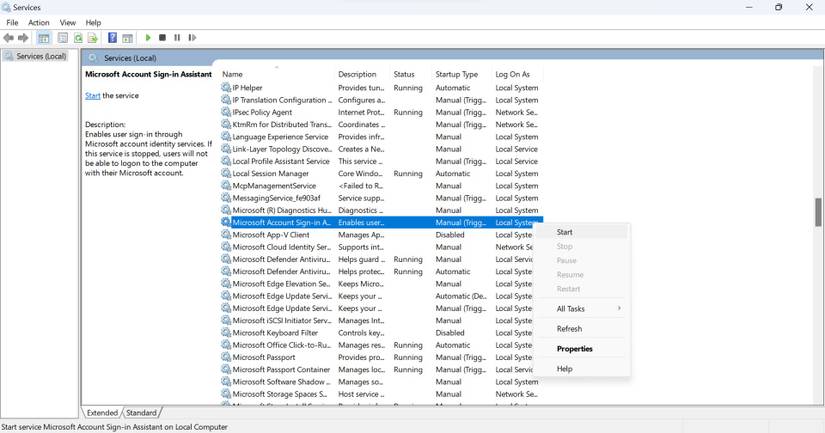
Task: Select Language Experience Service row
Action: [x=381, y=137]
